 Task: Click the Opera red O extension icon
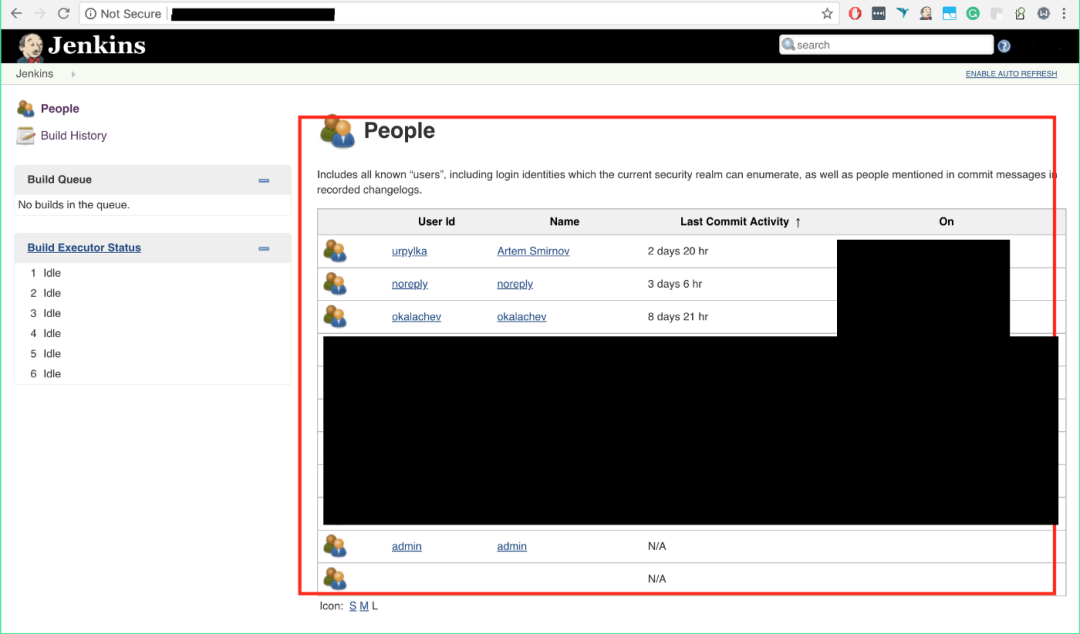[x=855, y=13]
